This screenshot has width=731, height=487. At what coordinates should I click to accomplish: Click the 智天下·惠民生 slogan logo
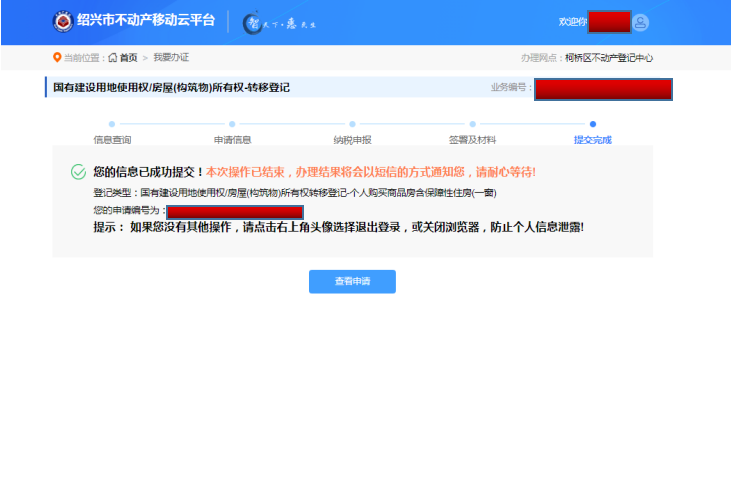click(x=279, y=23)
